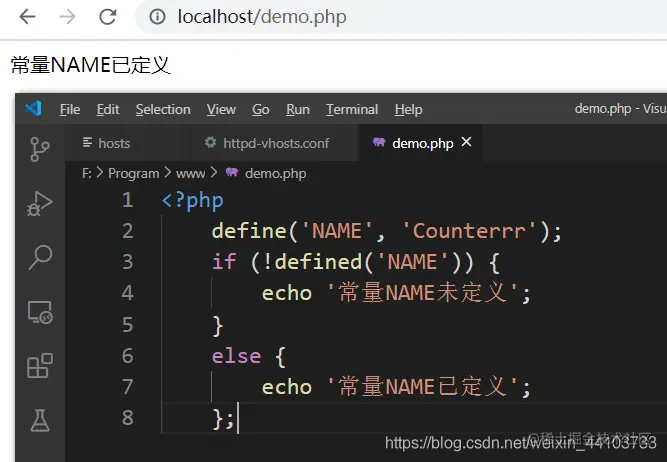Click the browser back arrow
This screenshot has width=667, height=462.
pos(28,17)
